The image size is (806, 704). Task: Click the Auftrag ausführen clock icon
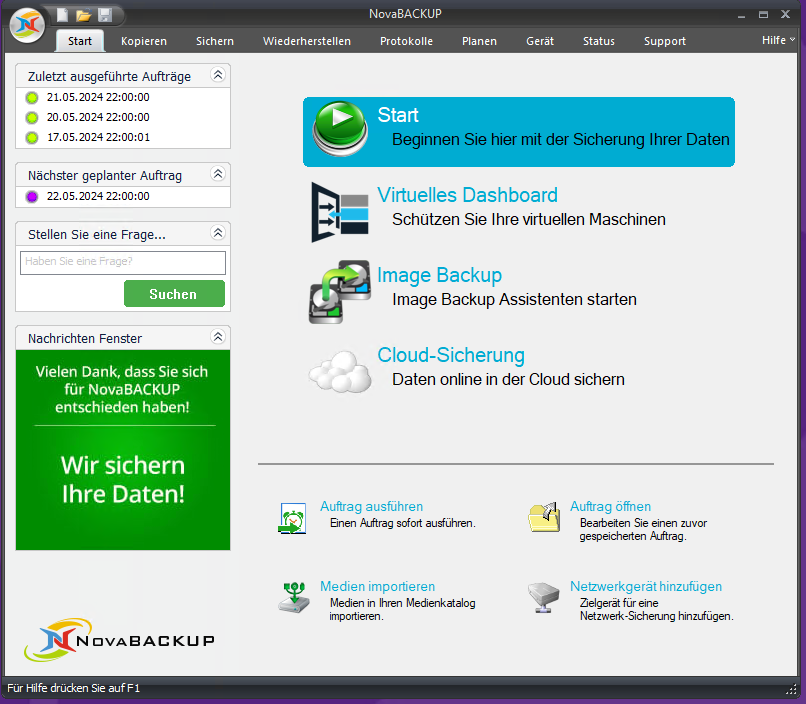(292, 517)
